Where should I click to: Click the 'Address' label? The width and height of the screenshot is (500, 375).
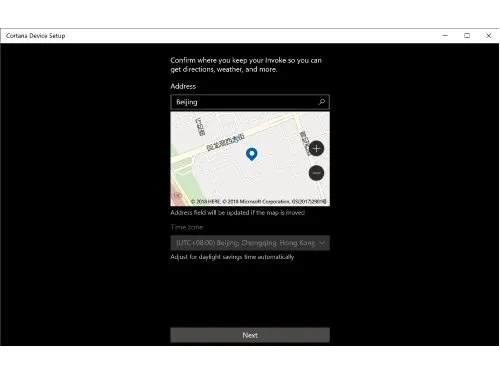pyautogui.click(x=183, y=86)
